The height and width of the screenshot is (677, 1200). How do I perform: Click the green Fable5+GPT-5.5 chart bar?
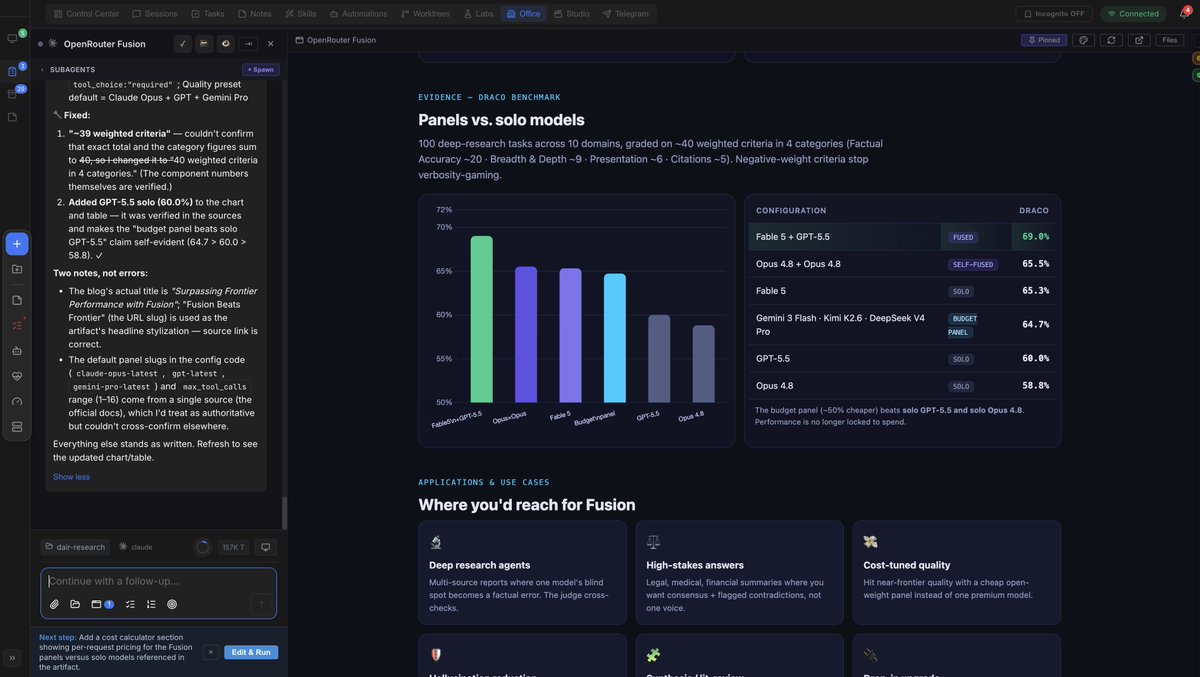482,319
